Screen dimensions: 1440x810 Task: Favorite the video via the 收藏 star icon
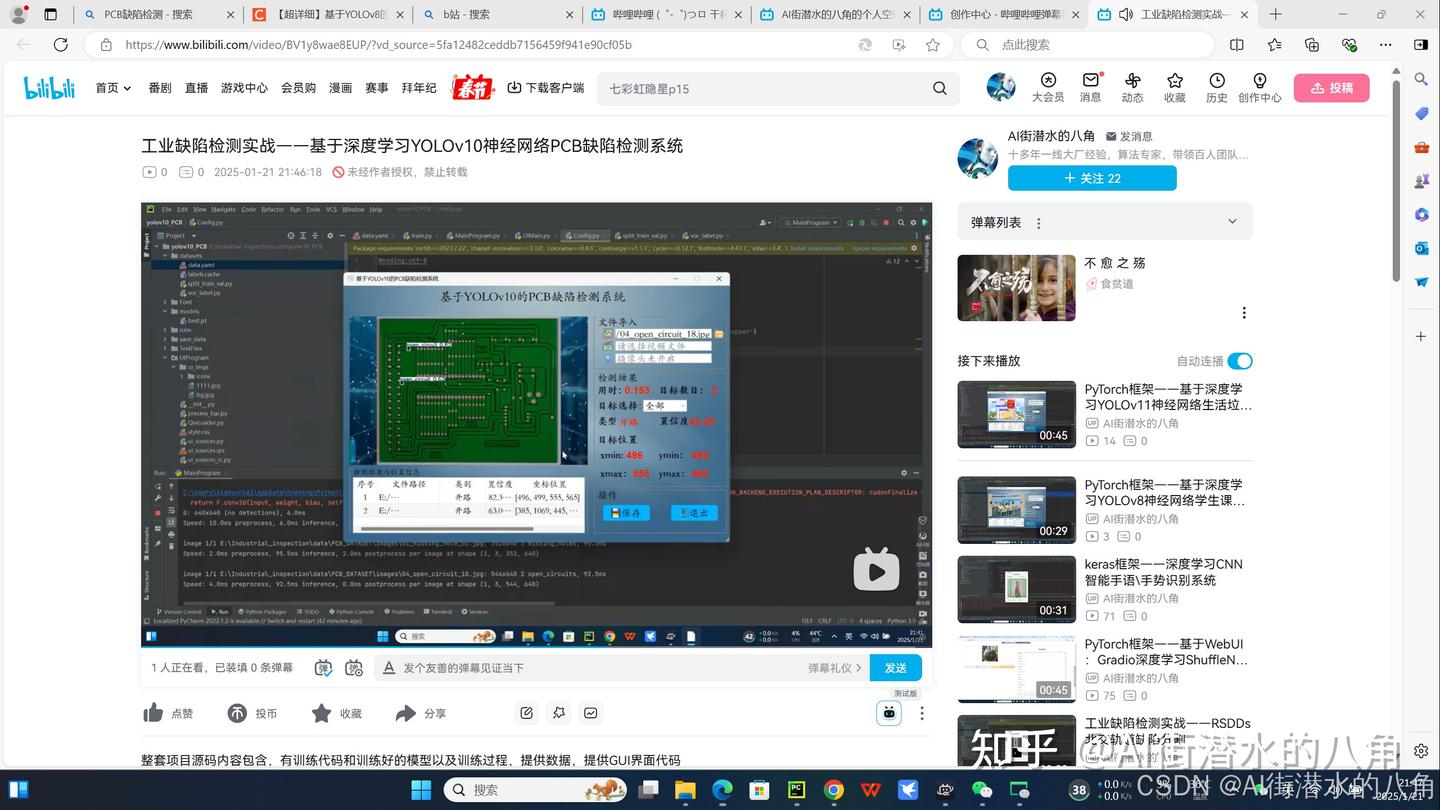322,712
